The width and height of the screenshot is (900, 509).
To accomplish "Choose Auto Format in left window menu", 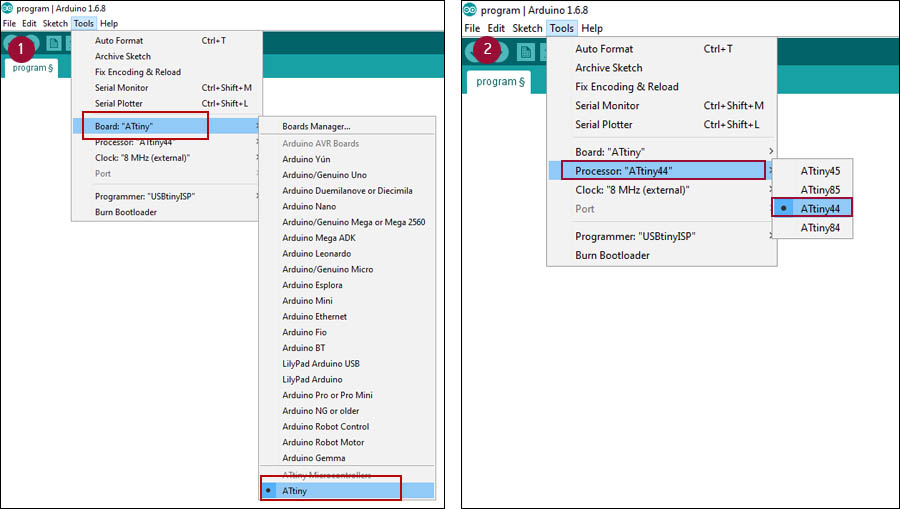I will click(166, 41).
